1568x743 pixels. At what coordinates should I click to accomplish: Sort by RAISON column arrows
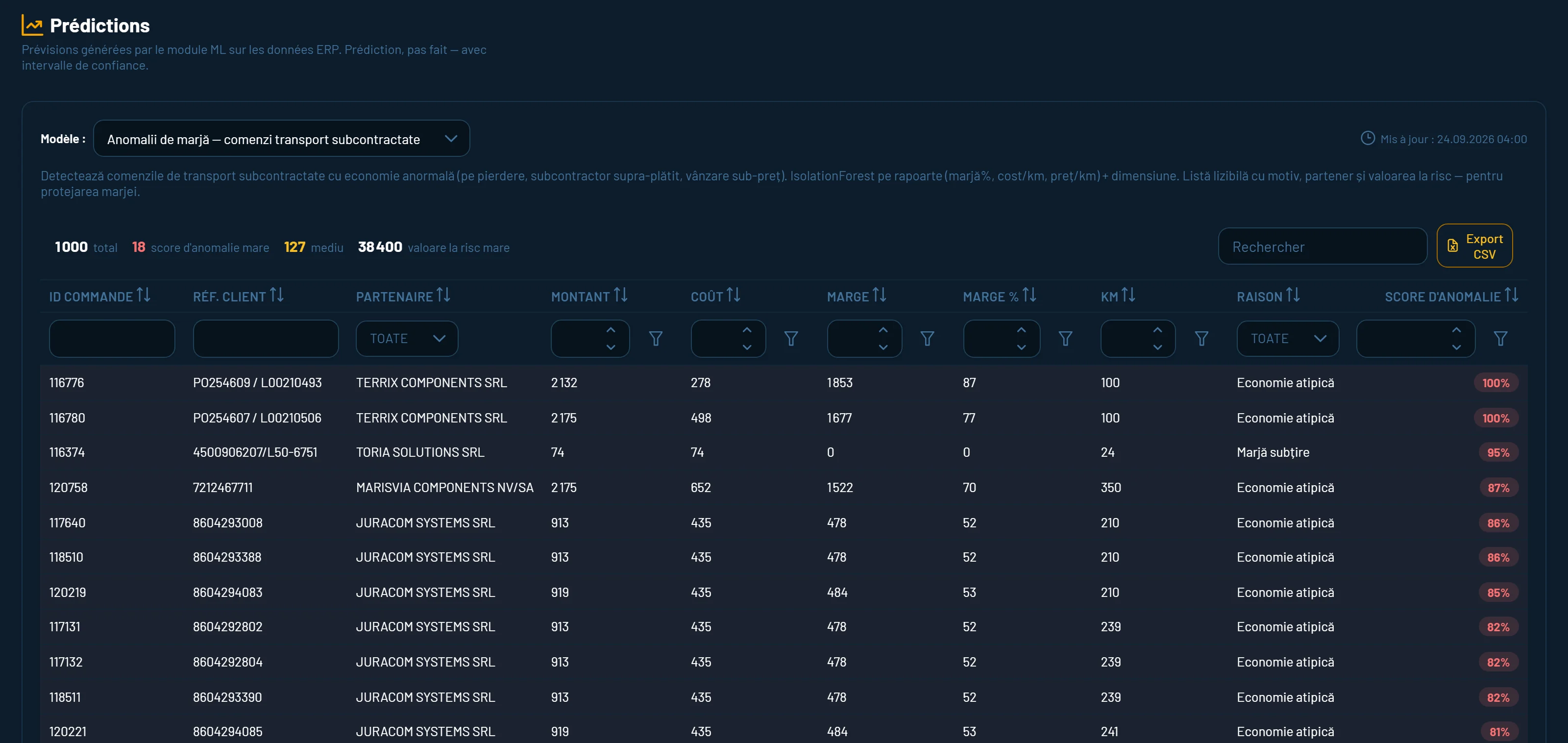click(x=1293, y=296)
